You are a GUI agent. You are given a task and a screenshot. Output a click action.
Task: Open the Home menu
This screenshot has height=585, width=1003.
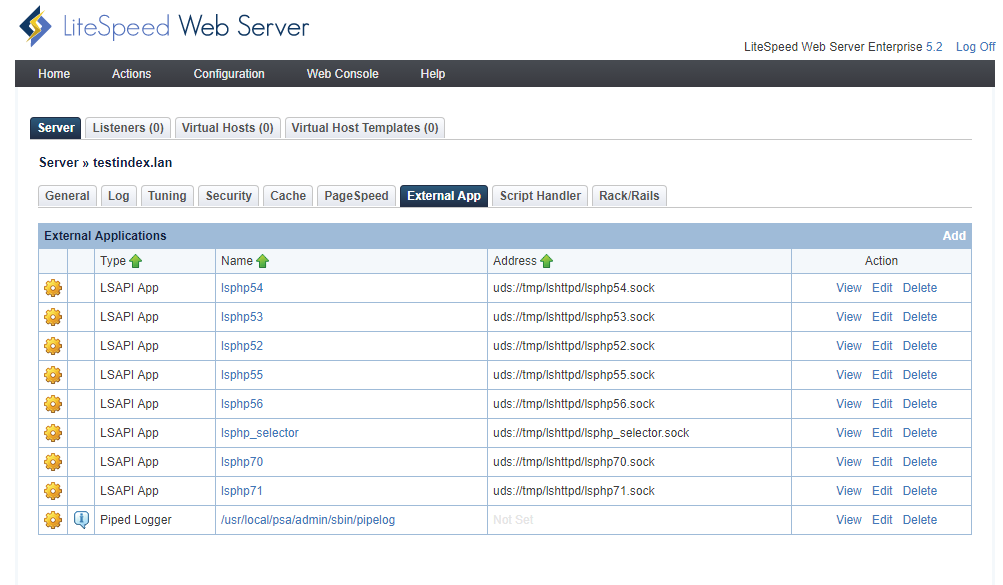click(54, 74)
